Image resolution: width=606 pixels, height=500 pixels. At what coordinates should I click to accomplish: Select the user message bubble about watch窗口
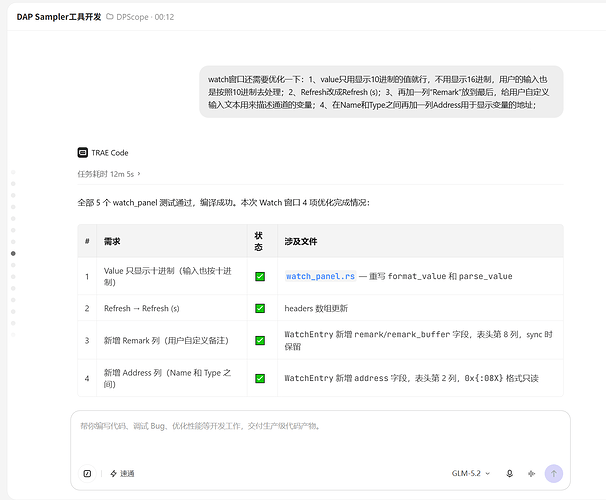pos(381,92)
